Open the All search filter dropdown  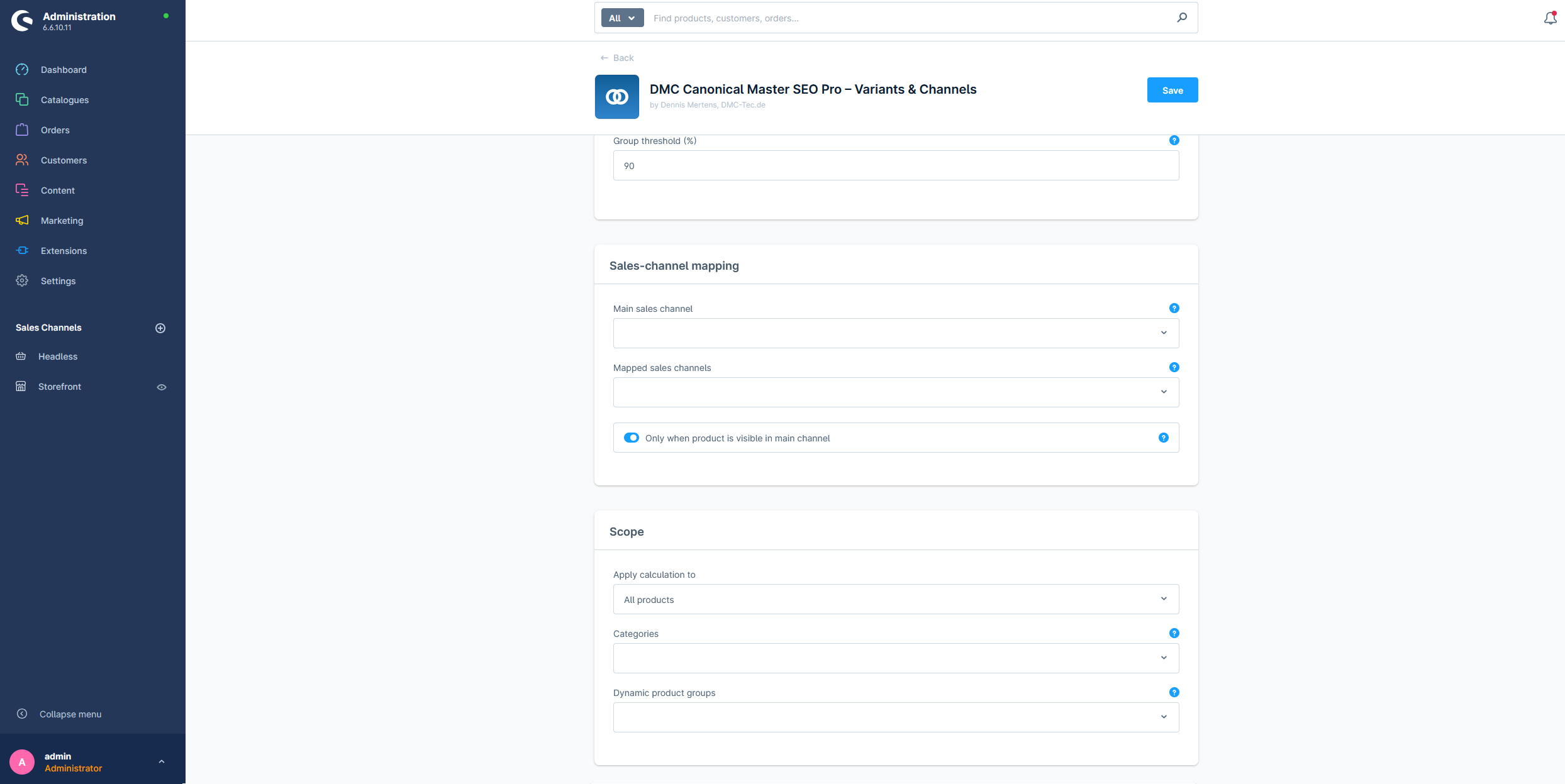[x=622, y=18]
